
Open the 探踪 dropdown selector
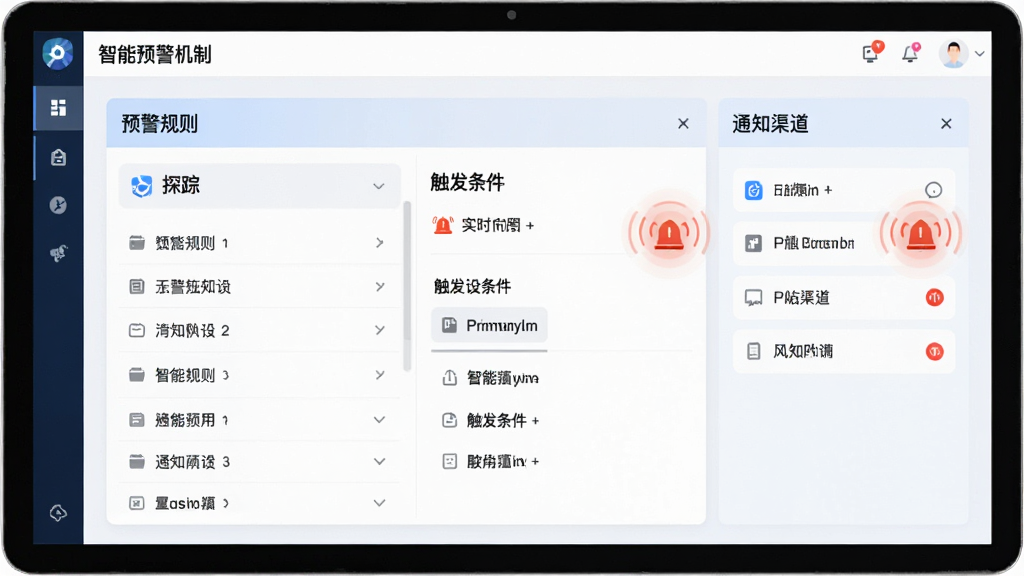[x=259, y=186]
